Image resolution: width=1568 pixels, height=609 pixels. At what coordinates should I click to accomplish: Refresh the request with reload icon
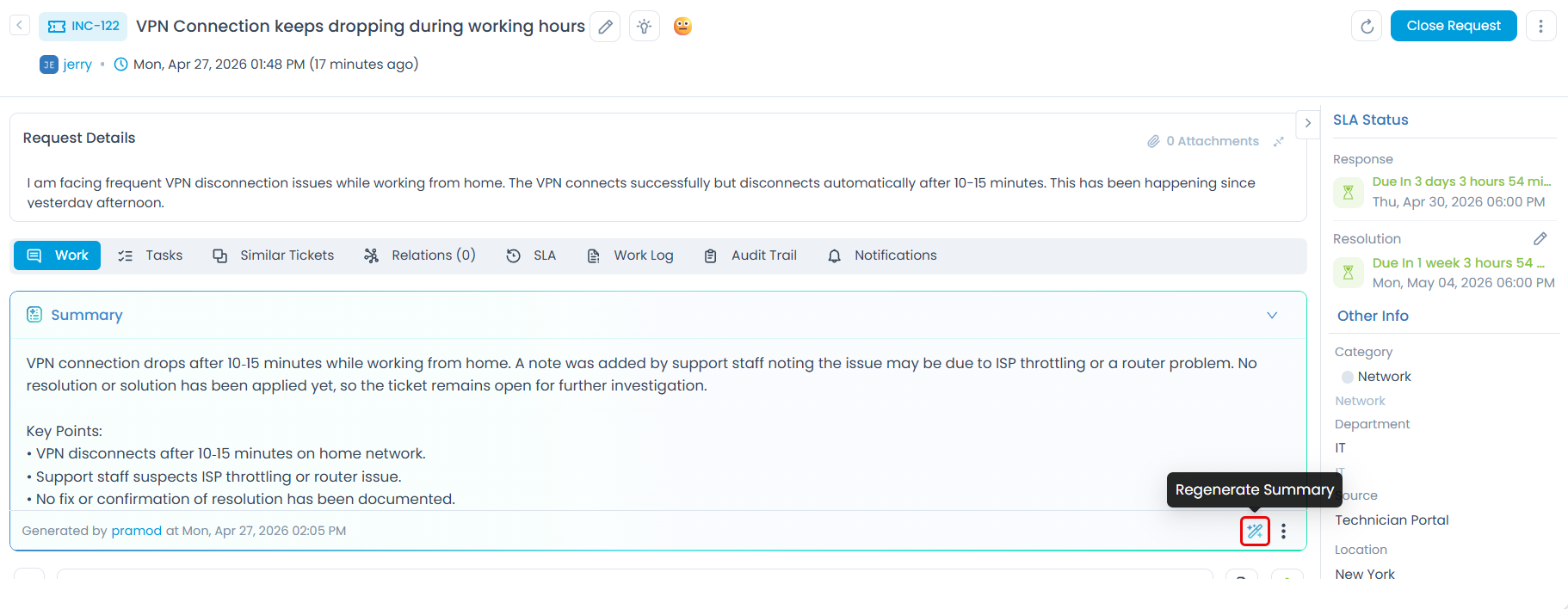[1367, 27]
